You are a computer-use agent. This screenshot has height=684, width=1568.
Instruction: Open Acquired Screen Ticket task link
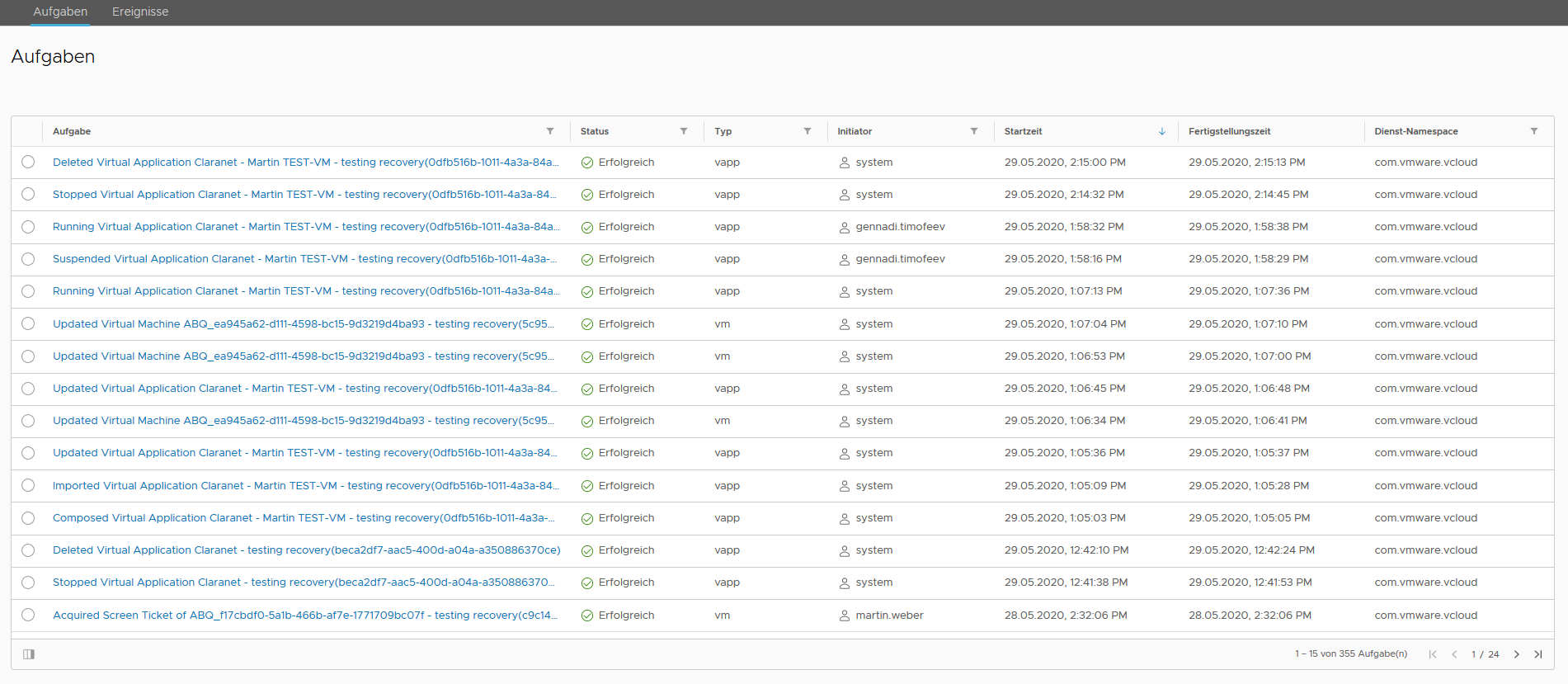pyautogui.click(x=305, y=616)
